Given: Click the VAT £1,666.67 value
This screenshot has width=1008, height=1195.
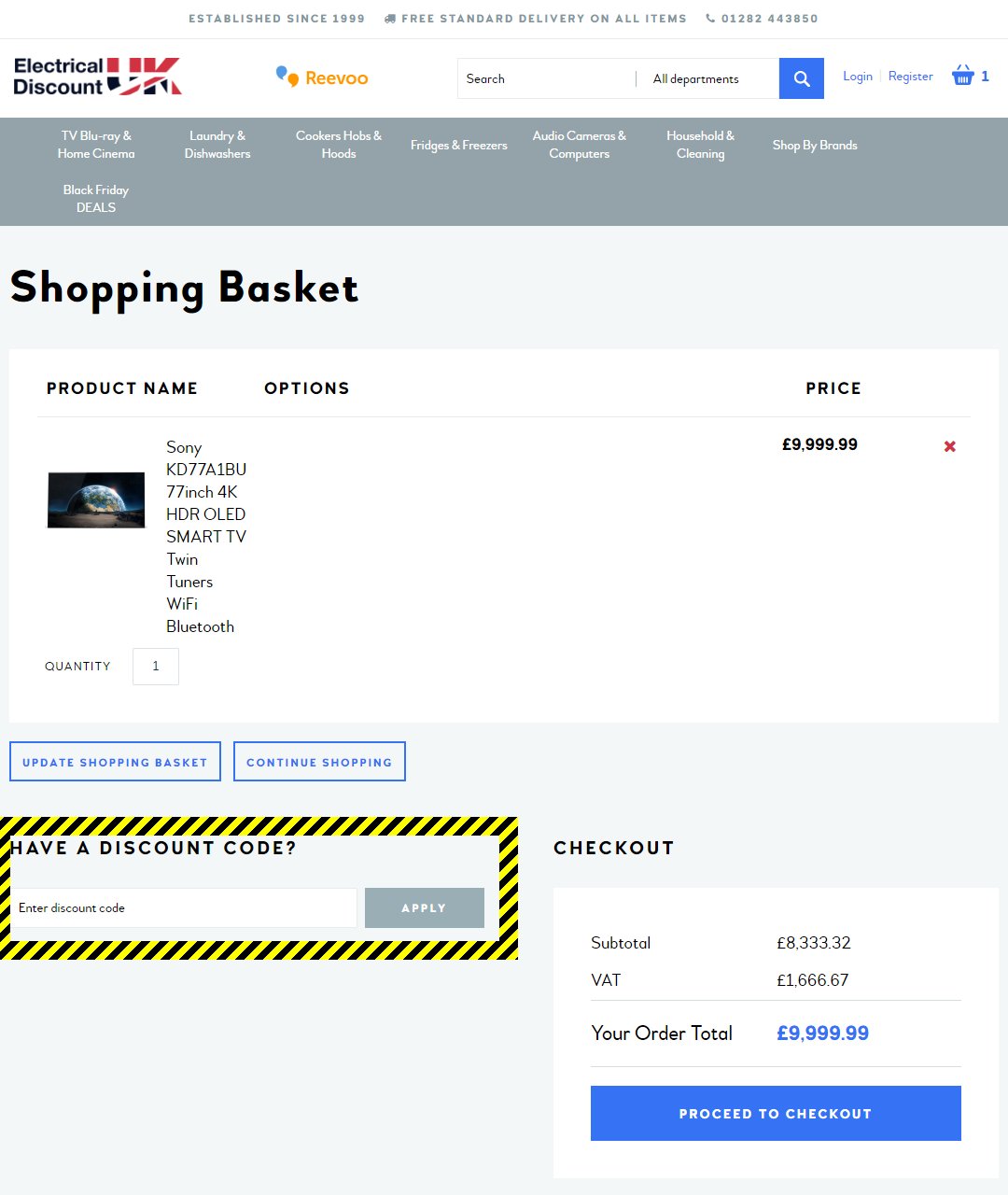Looking at the screenshot, I should 813,980.
